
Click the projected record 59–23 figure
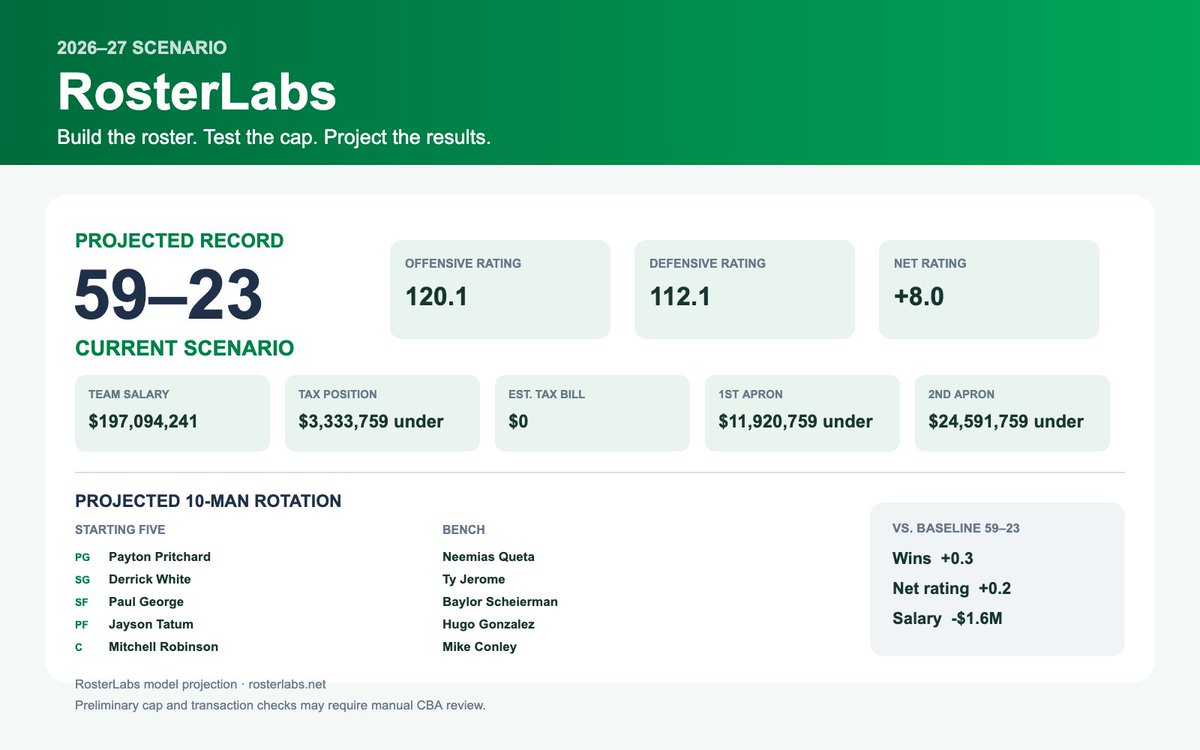coord(169,295)
